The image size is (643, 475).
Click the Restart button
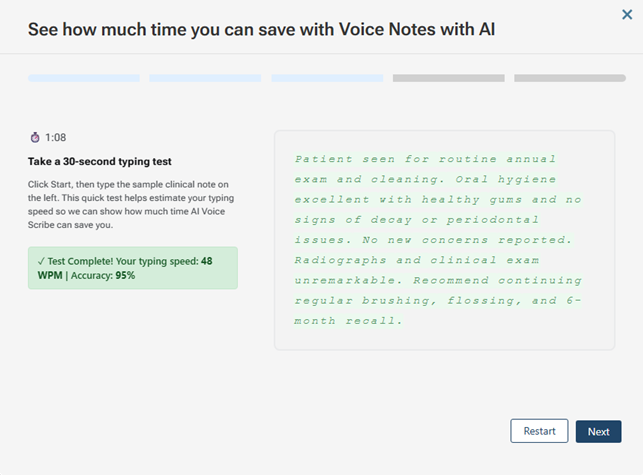click(539, 431)
